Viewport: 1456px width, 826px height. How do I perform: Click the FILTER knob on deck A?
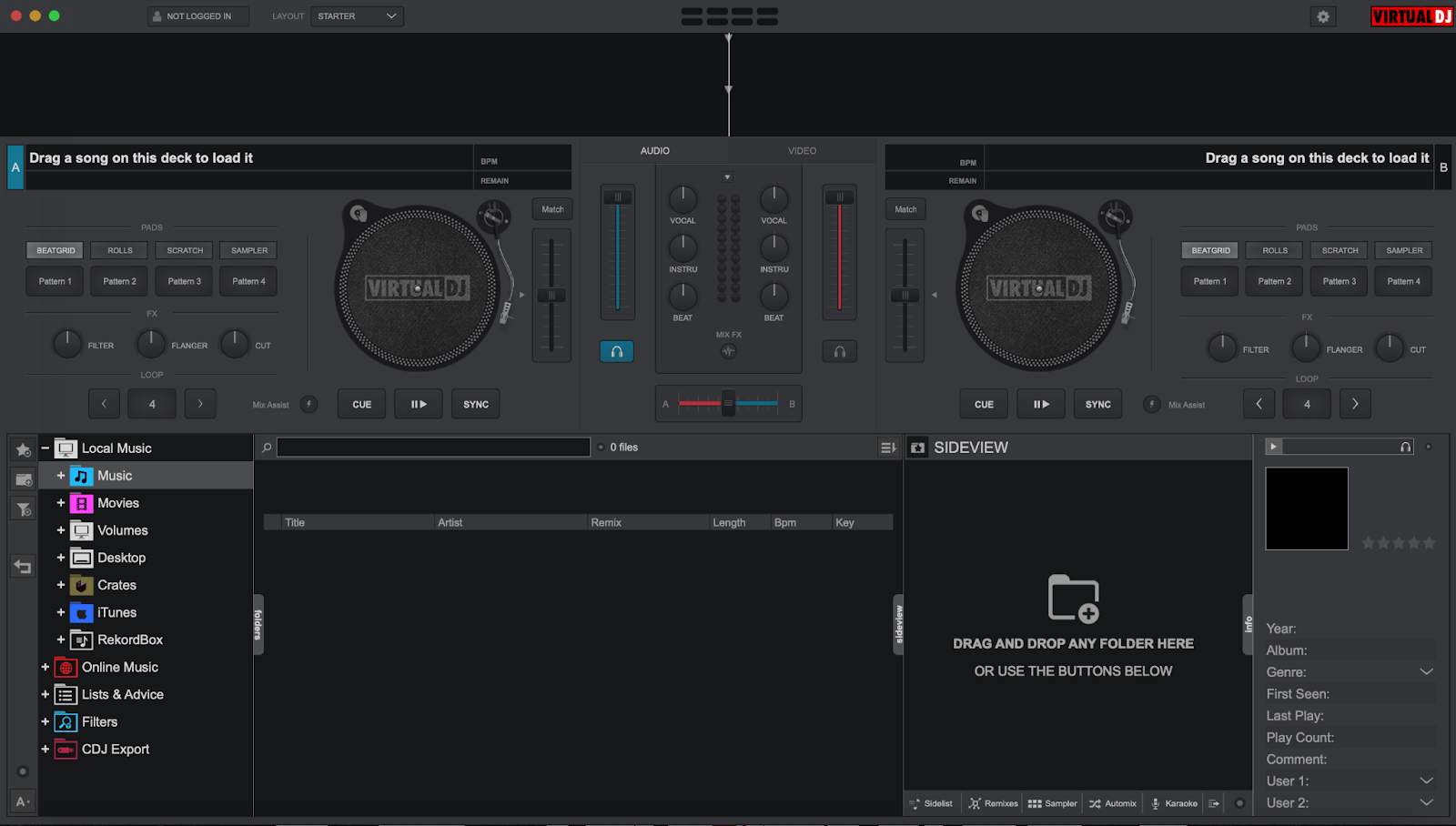tap(67, 344)
